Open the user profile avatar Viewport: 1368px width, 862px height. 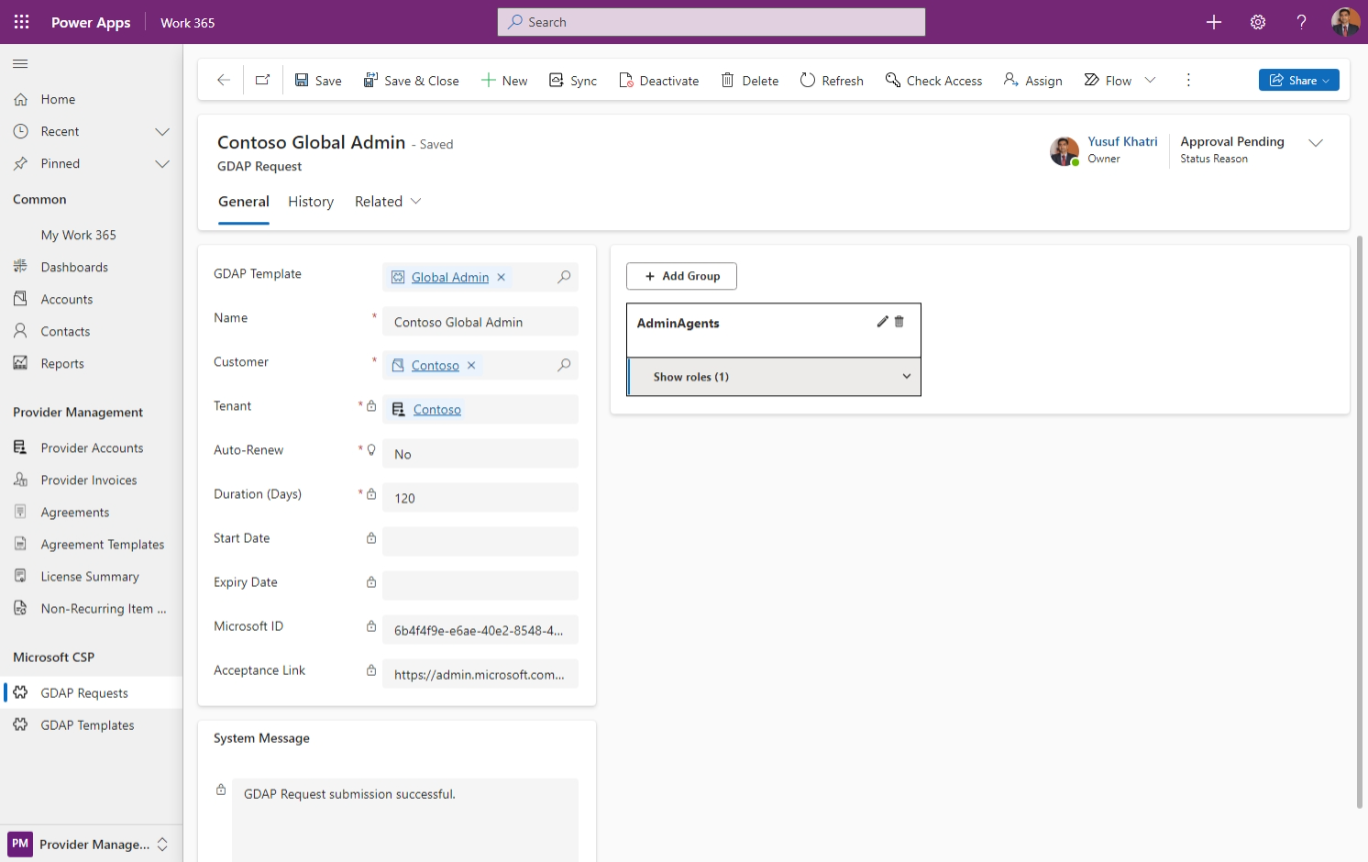(1345, 22)
